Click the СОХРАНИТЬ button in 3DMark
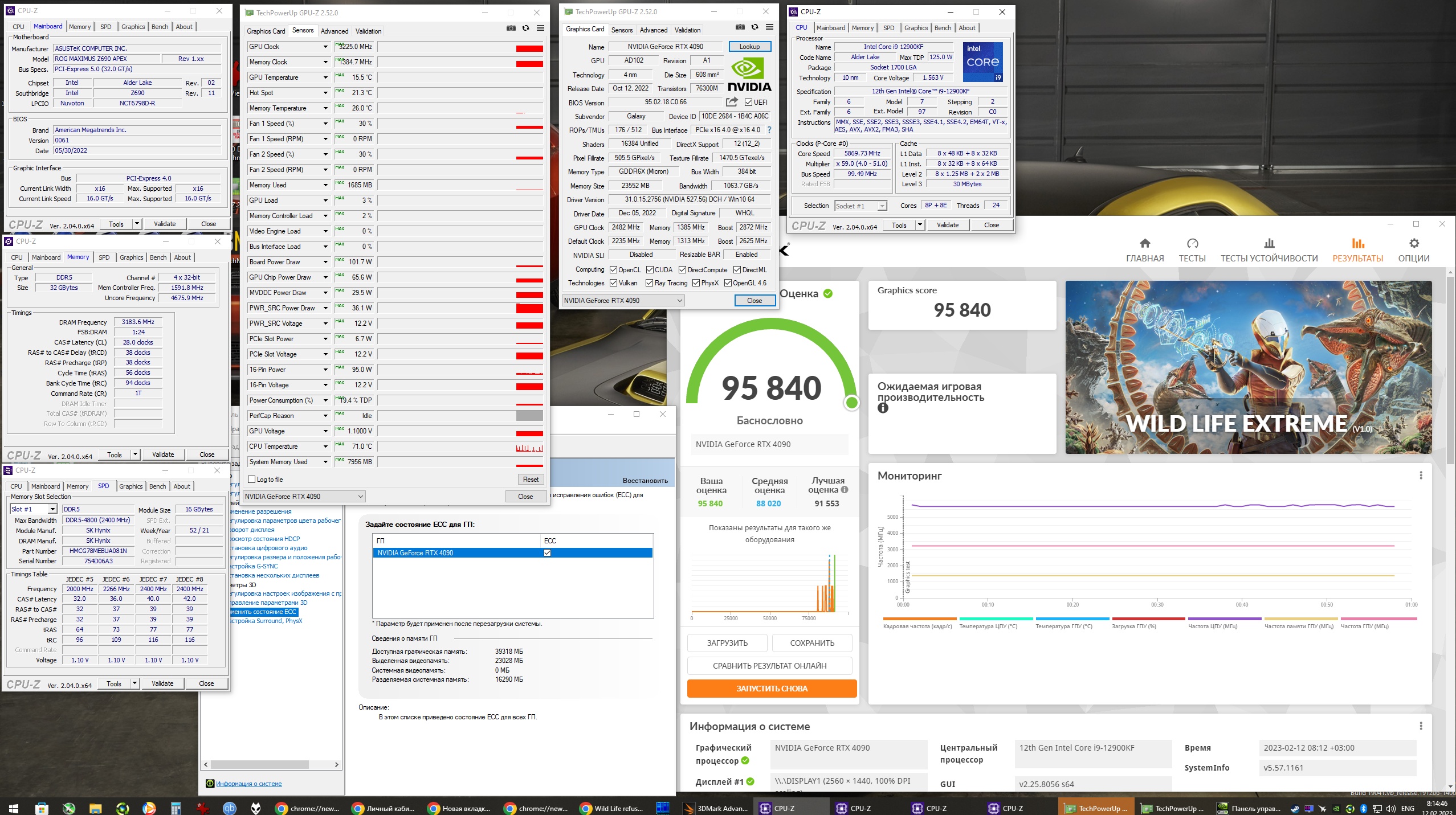1456x815 pixels. point(812,643)
